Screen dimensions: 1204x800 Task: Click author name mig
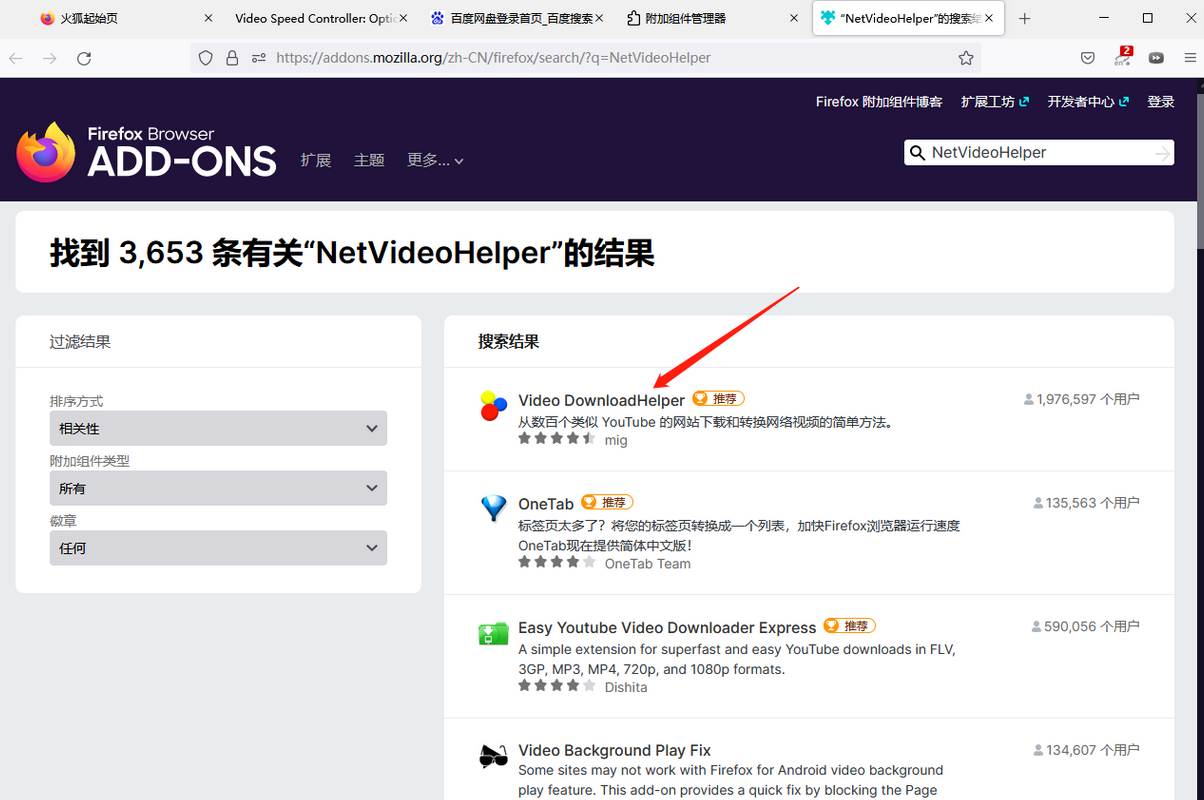[x=616, y=440]
